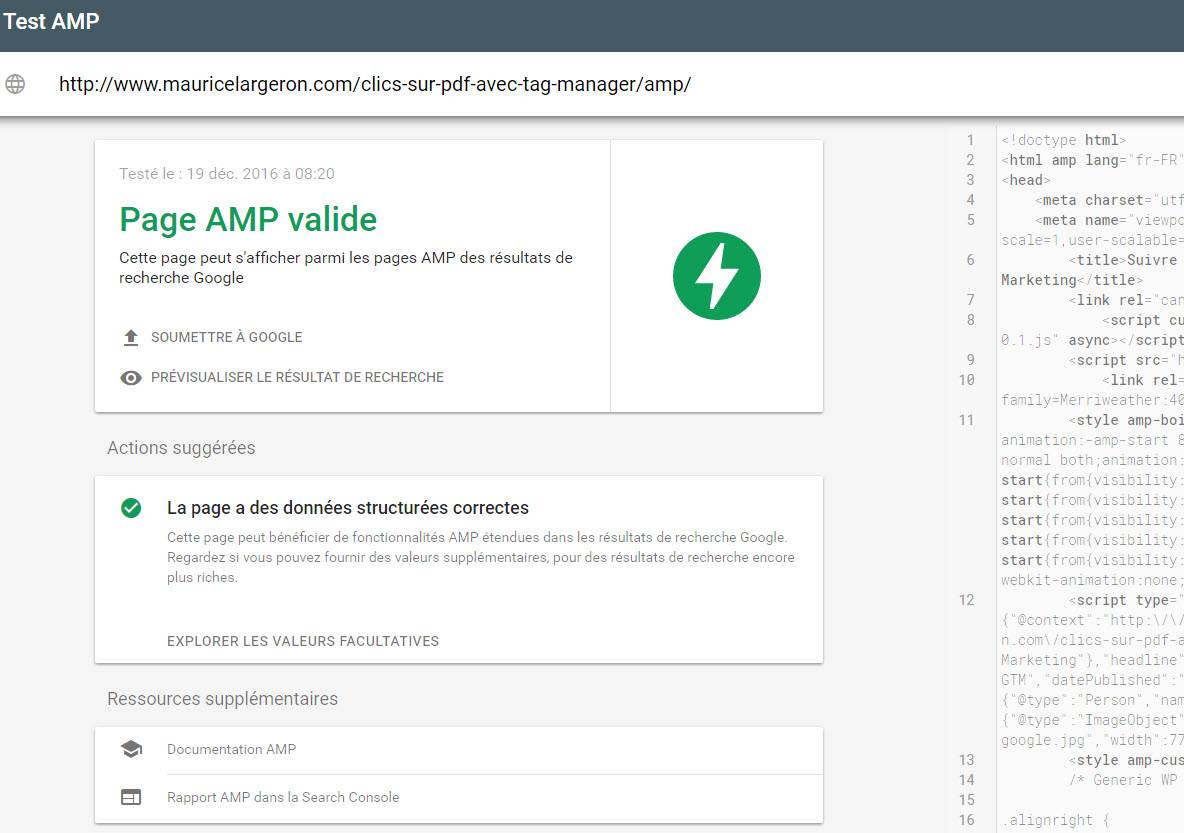
Task: Click the '<head>' line in the code viewer
Action: click(1025, 180)
